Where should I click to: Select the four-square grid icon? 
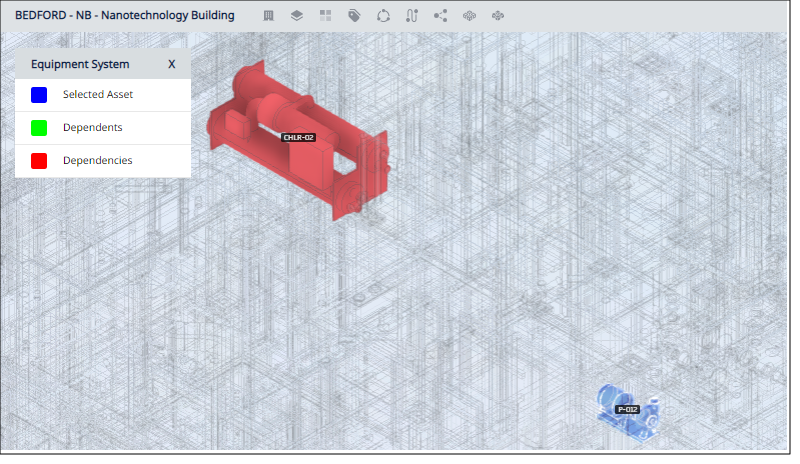point(326,16)
